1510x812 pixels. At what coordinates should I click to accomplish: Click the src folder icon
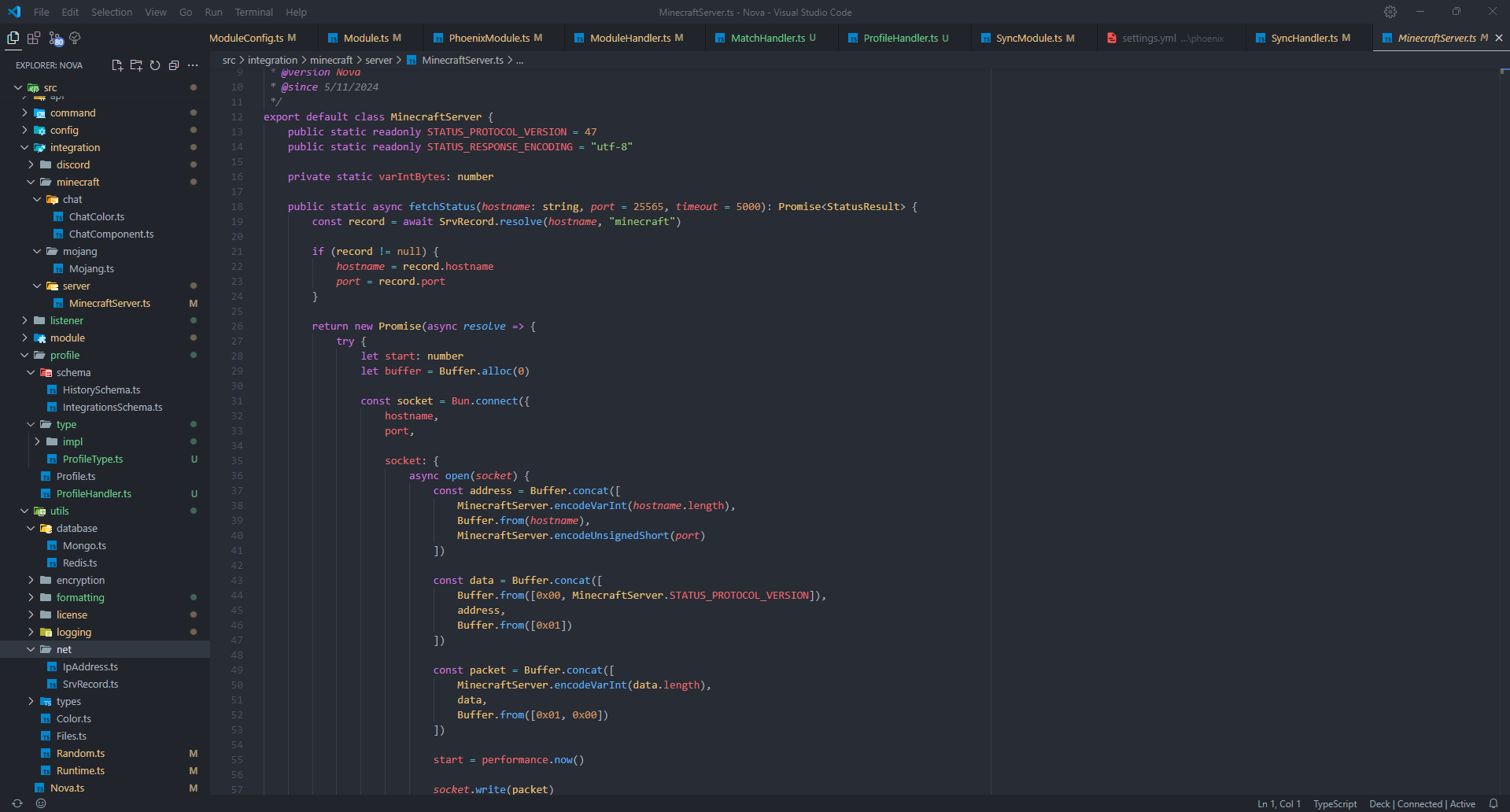[33, 87]
